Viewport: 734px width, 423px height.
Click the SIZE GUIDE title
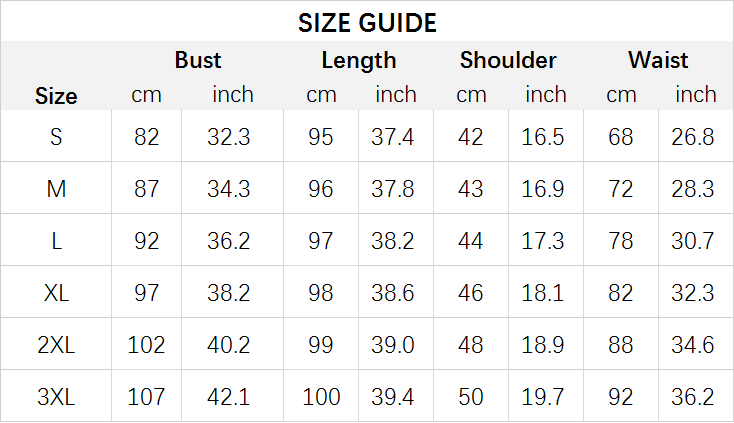click(x=367, y=22)
